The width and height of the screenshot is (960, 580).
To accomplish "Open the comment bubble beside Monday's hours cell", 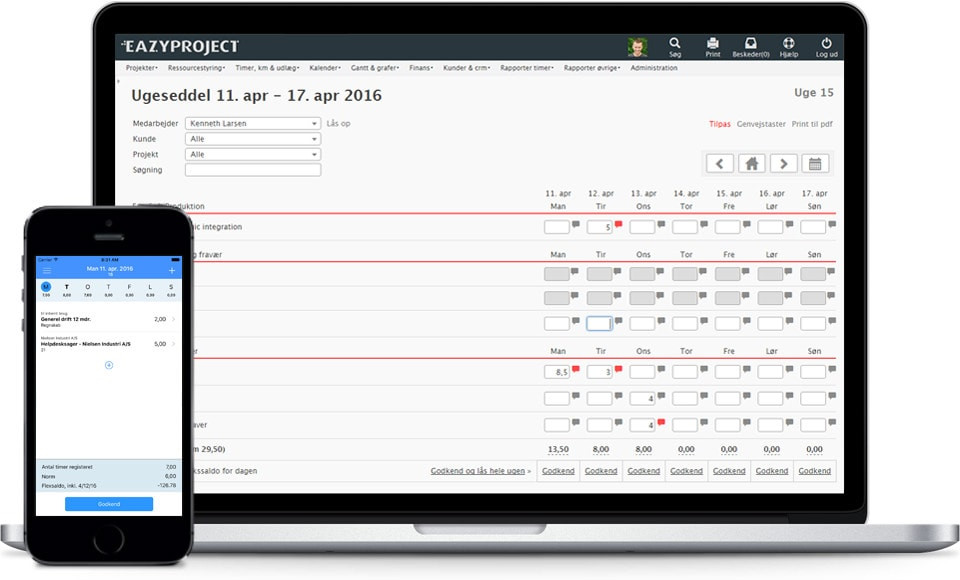I will [574, 226].
